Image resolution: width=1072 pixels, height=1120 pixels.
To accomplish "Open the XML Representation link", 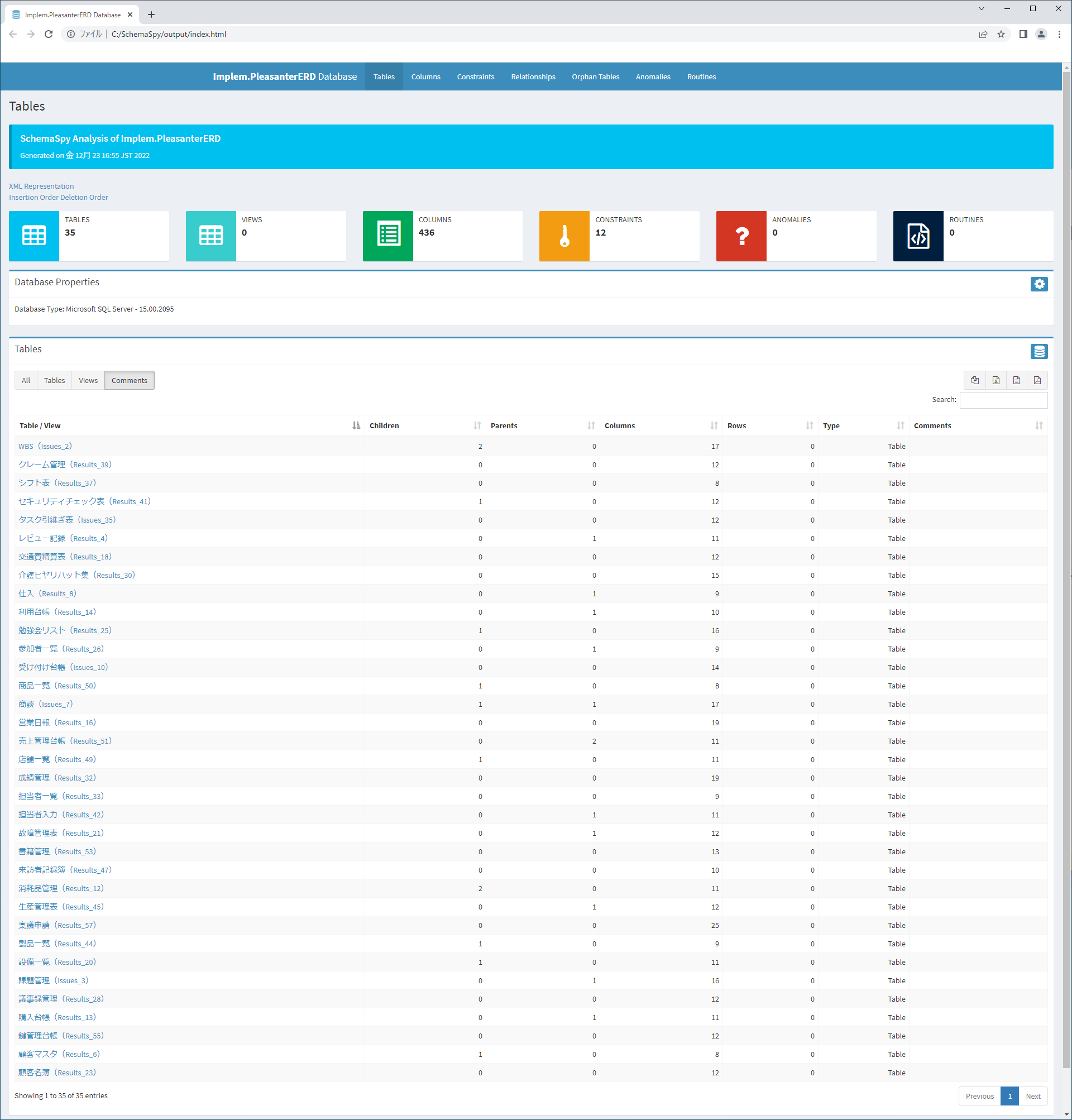I will [41, 186].
